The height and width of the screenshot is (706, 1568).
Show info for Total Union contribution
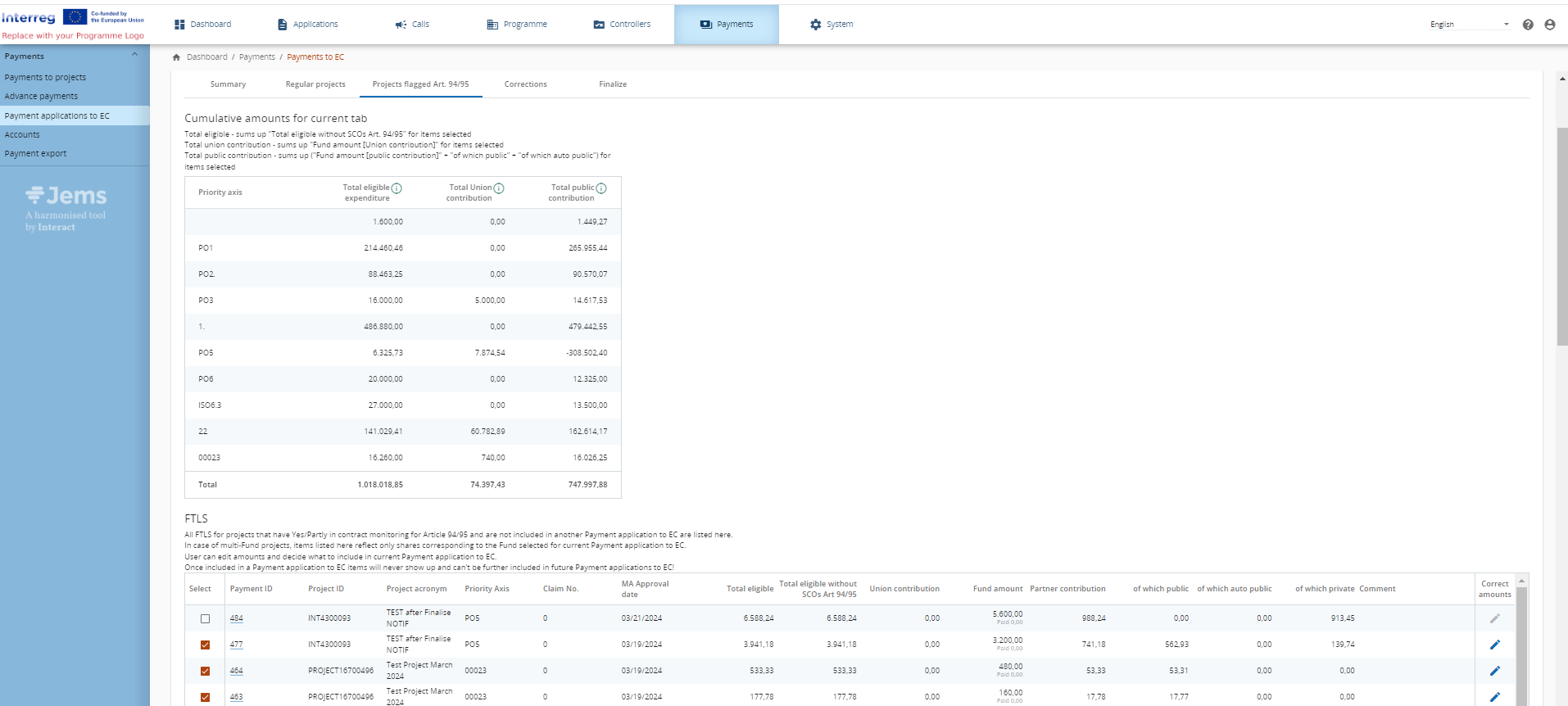tap(499, 188)
